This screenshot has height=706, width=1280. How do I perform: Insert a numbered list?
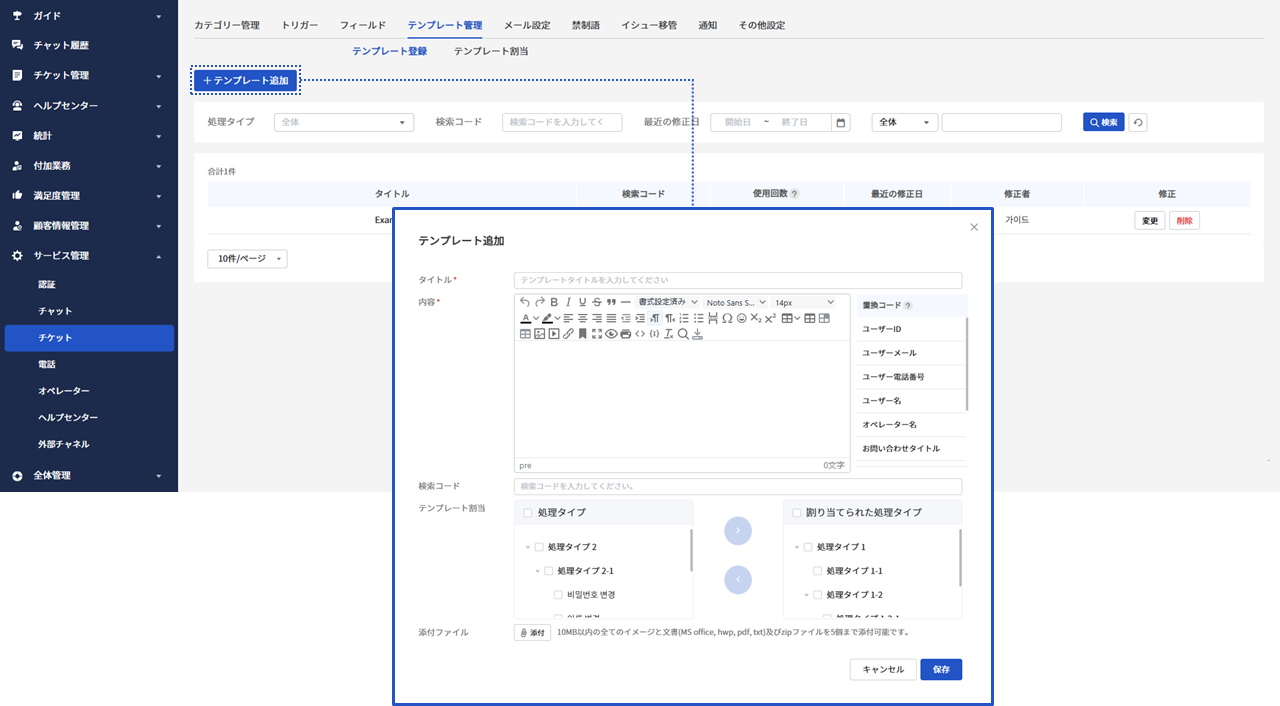684,318
